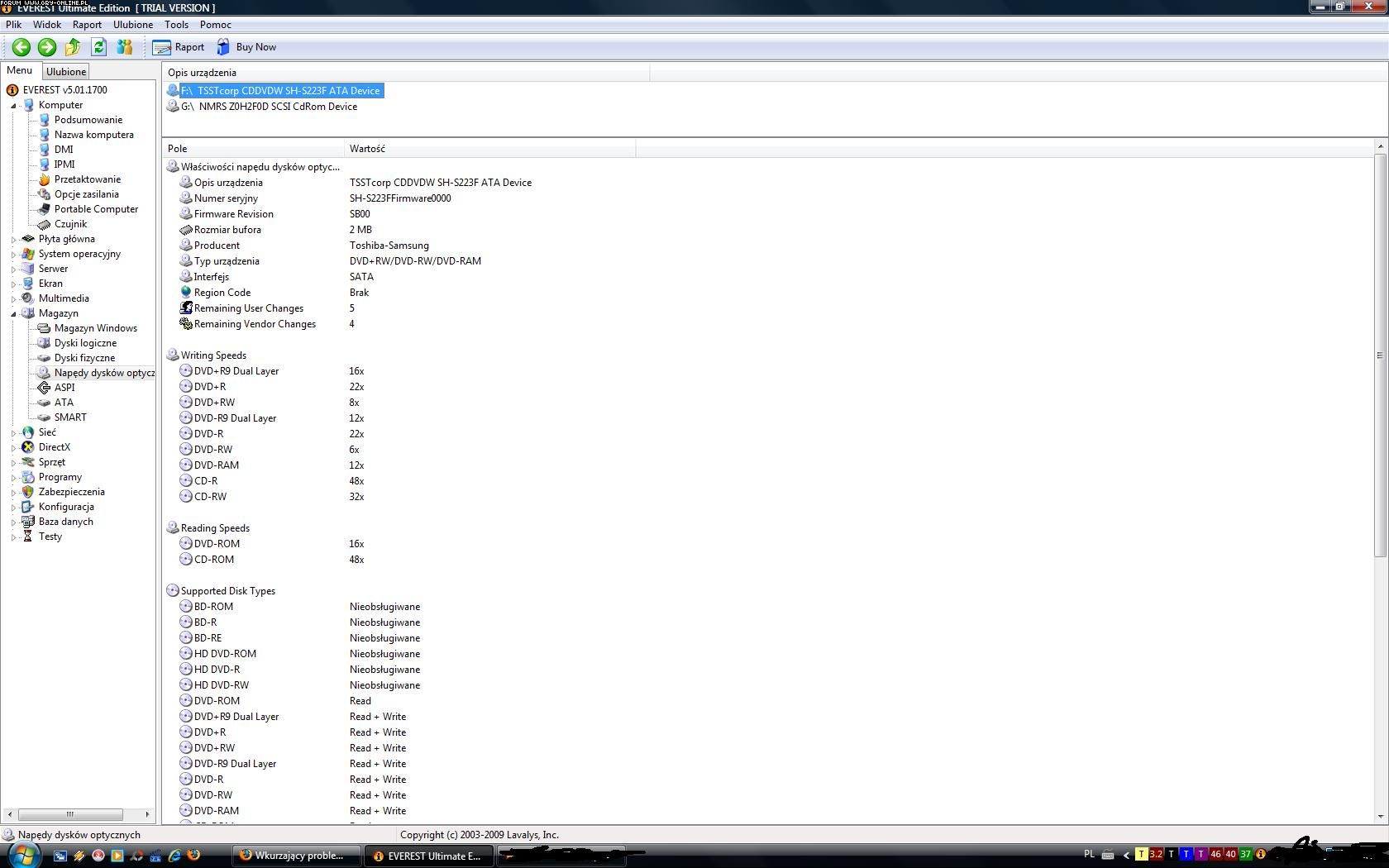The width and height of the screenshot is (1389, 868).
Task: Open the Tools menu
Action: click(176, 25)
